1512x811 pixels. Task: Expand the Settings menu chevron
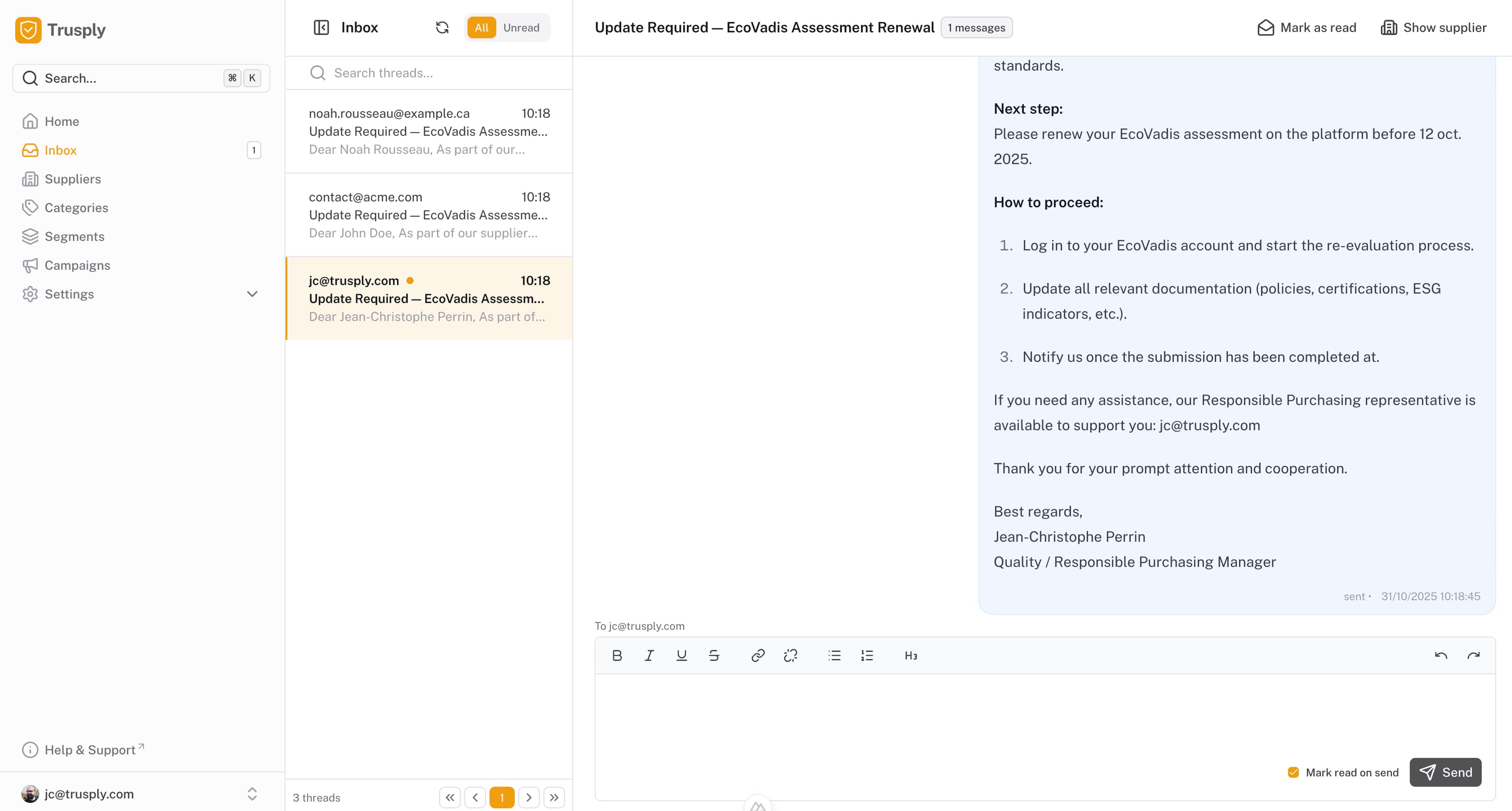coord(253,293)
